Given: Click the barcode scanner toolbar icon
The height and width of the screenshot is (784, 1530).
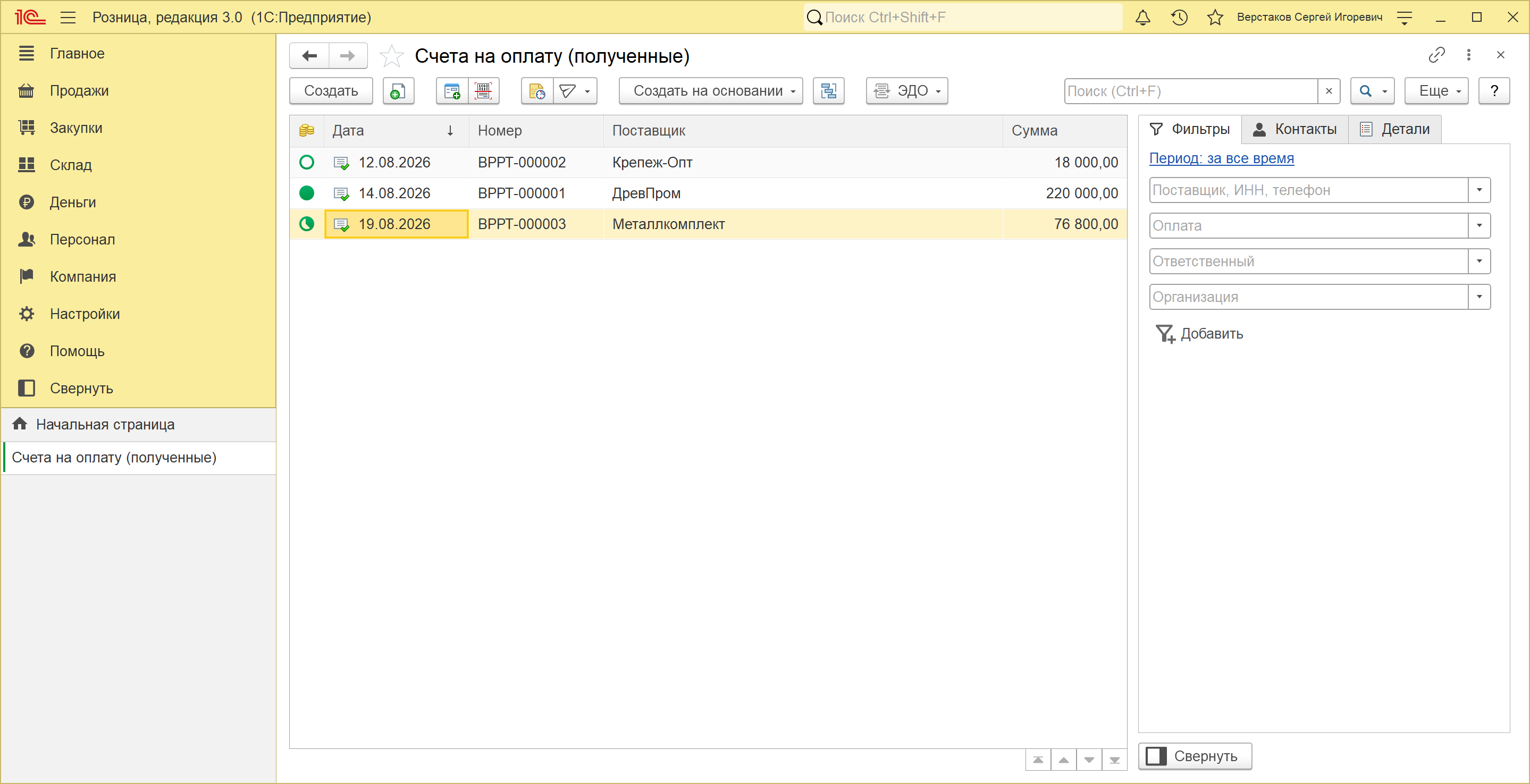Looking at the screenshot, I should (483, 91).
